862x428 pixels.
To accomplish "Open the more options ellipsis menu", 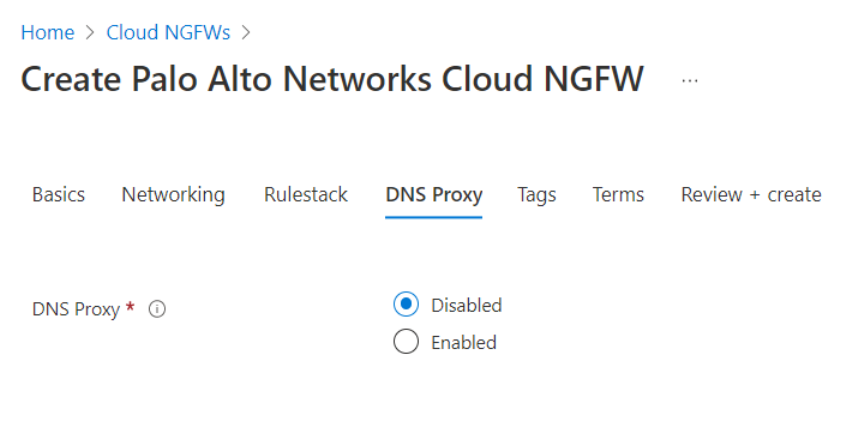I will pyautogui.click(x=690, y=81).
